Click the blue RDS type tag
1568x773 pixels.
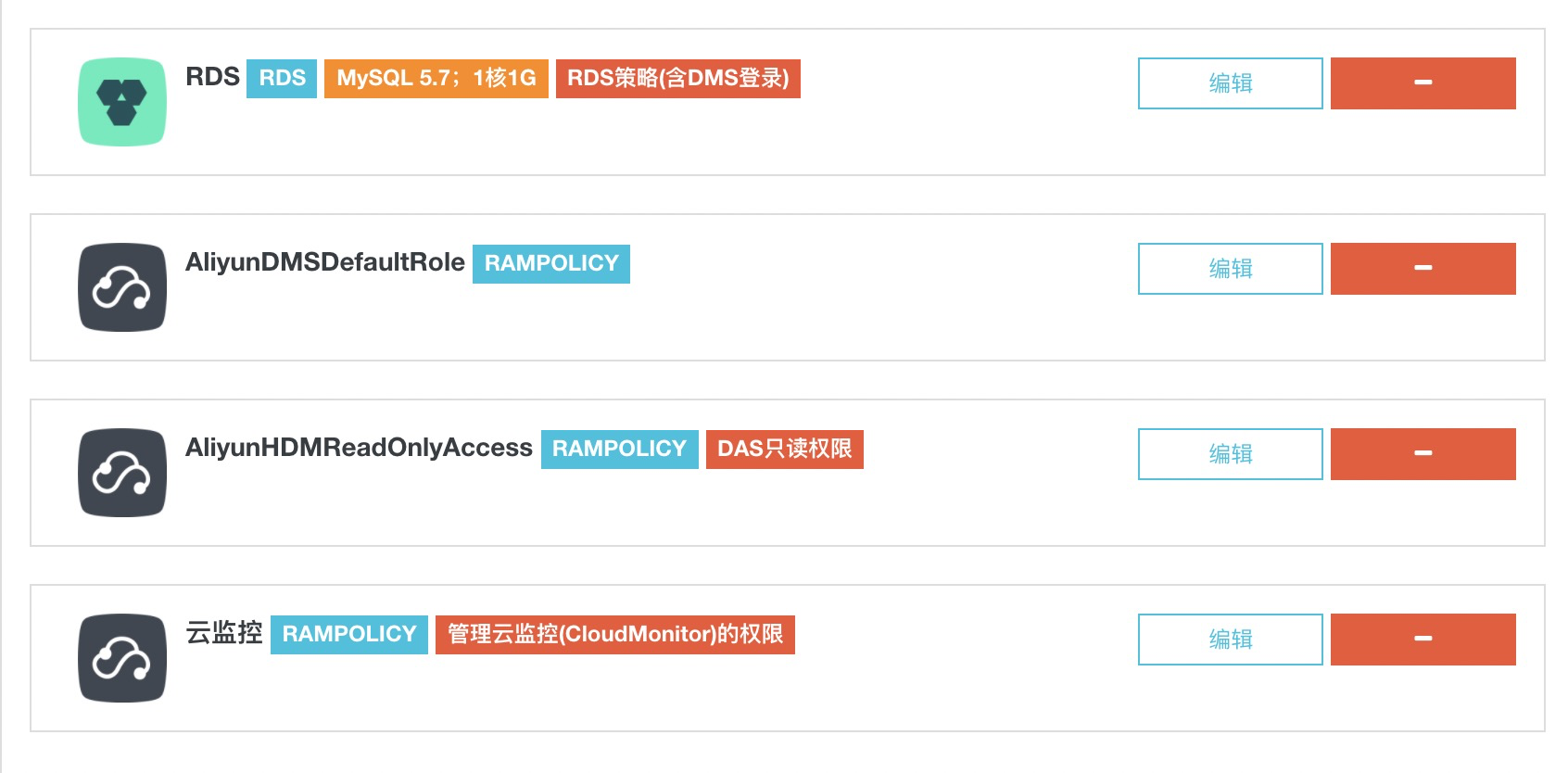[x=282, y=78]
